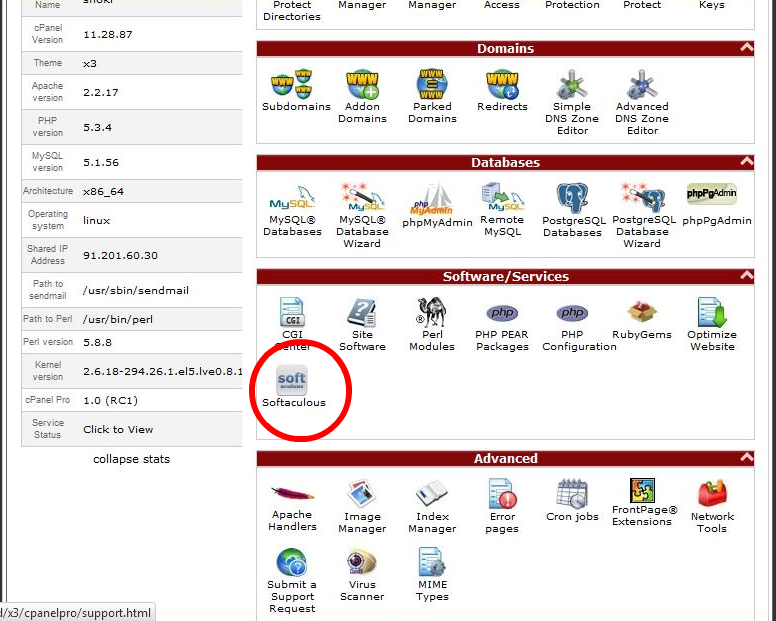Launch the Softaculous installer
Image resolution: width=776 pixels, height=621 pixels.
pyautogui.click(x=293, y=386)
